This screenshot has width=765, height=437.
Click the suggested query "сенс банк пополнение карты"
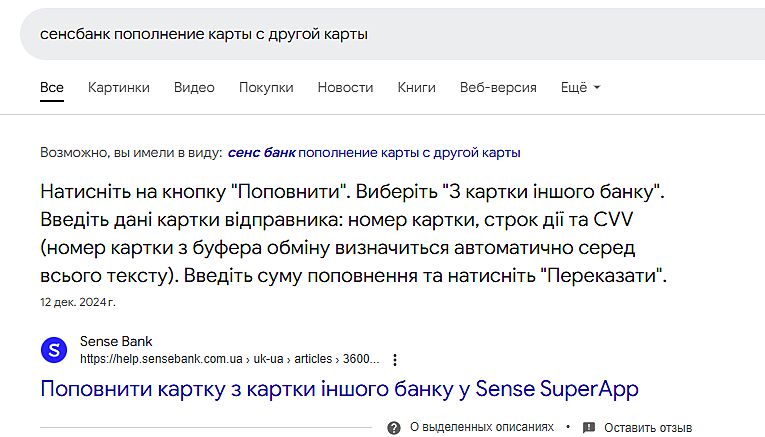[x=374, y=153]
